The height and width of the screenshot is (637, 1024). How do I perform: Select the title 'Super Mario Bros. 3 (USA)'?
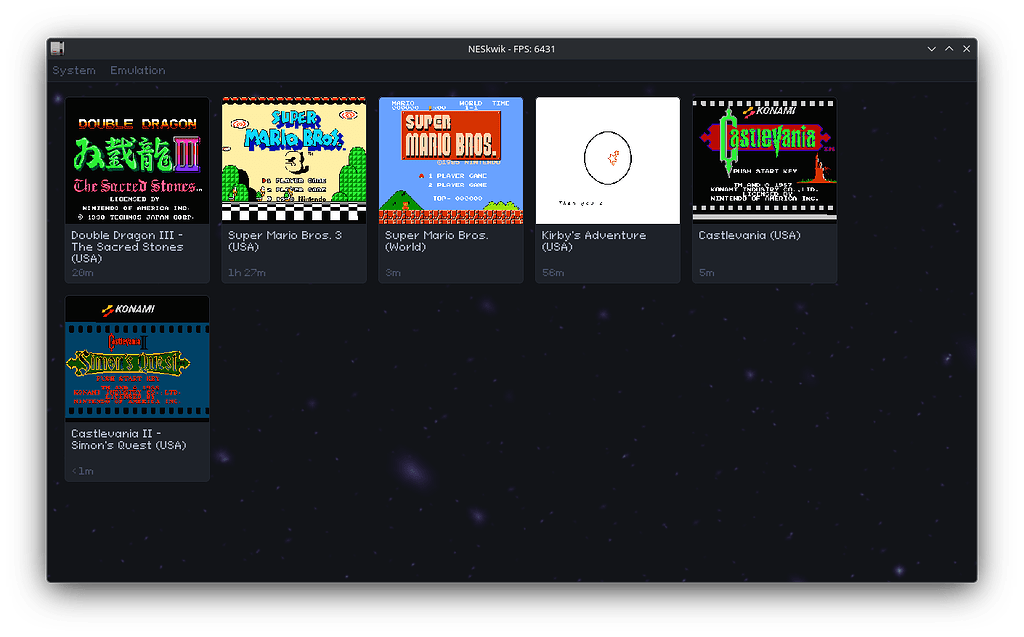point(285,241)
